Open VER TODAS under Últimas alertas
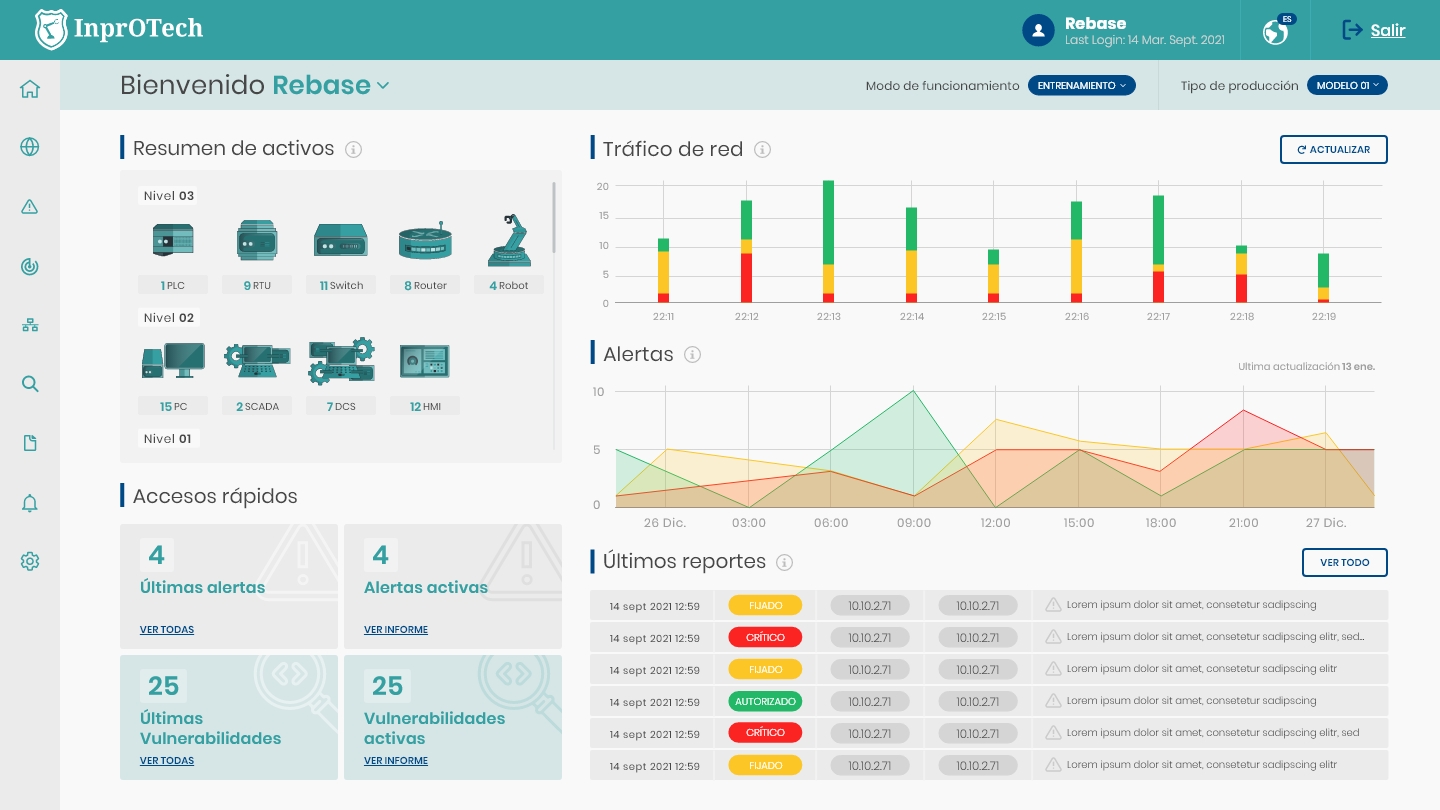This screenshot has width=1440, height=810. click(167, 630)
